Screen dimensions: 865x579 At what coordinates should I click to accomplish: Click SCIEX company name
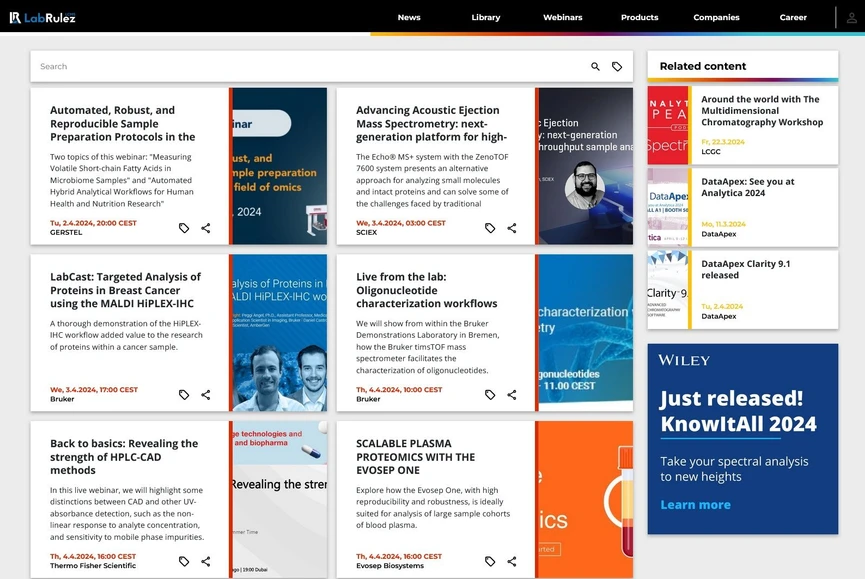366,233
